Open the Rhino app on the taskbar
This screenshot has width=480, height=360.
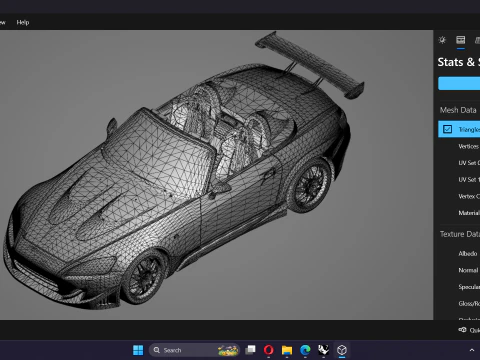pyautogui.click(x=323, y=350)
